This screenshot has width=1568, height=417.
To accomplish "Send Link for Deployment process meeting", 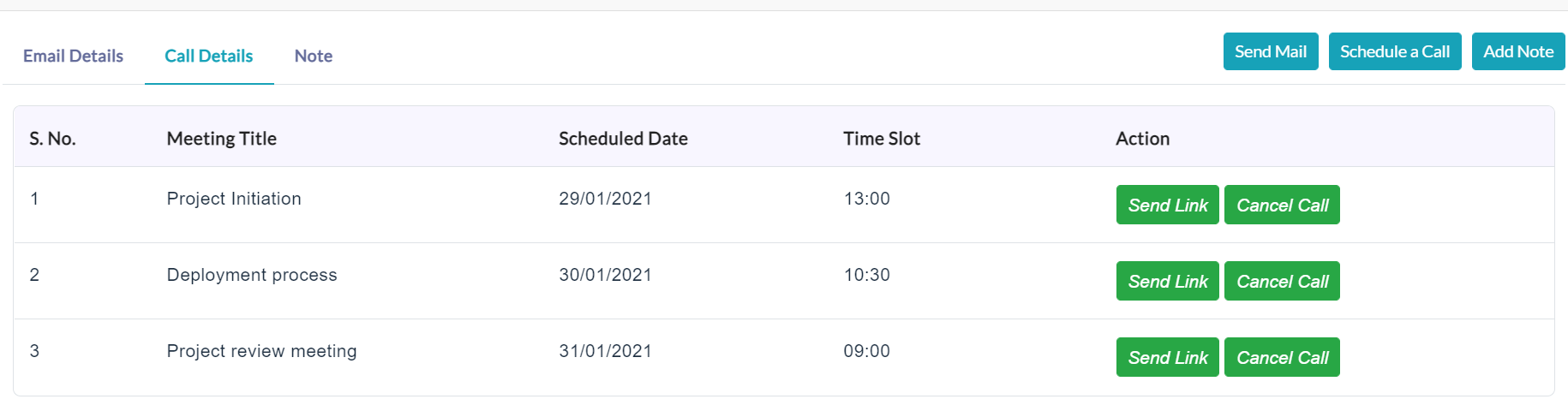I will pos(1168,281).
